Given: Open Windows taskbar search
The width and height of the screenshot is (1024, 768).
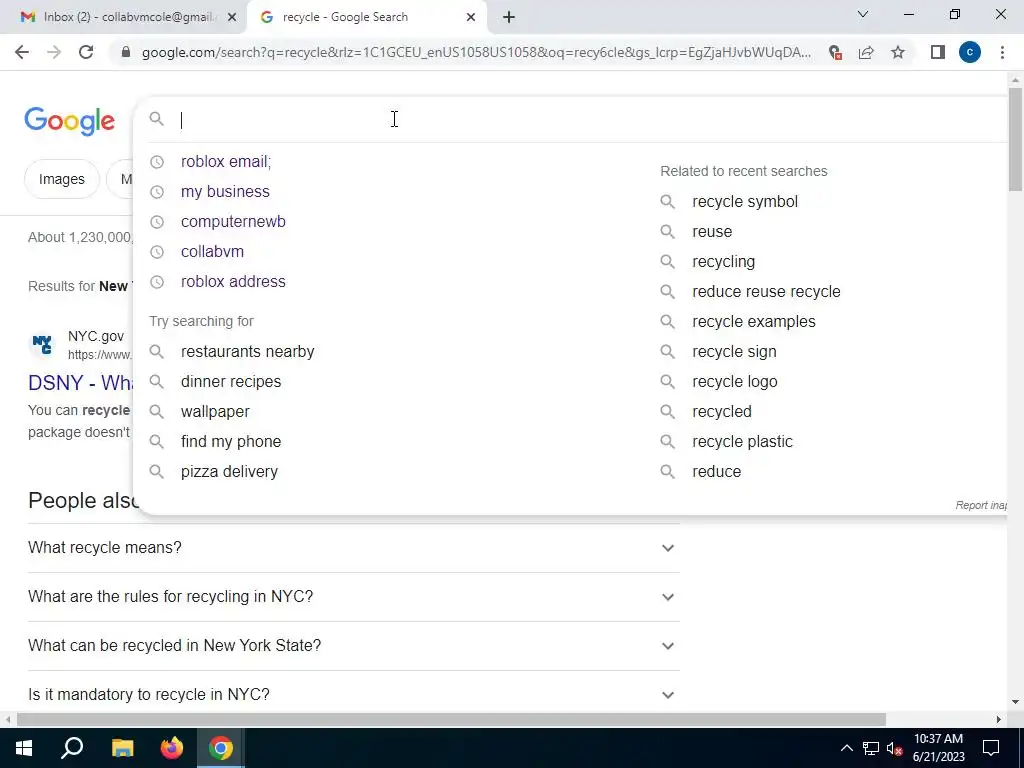Looking at the screenshot, I should 72,748.
